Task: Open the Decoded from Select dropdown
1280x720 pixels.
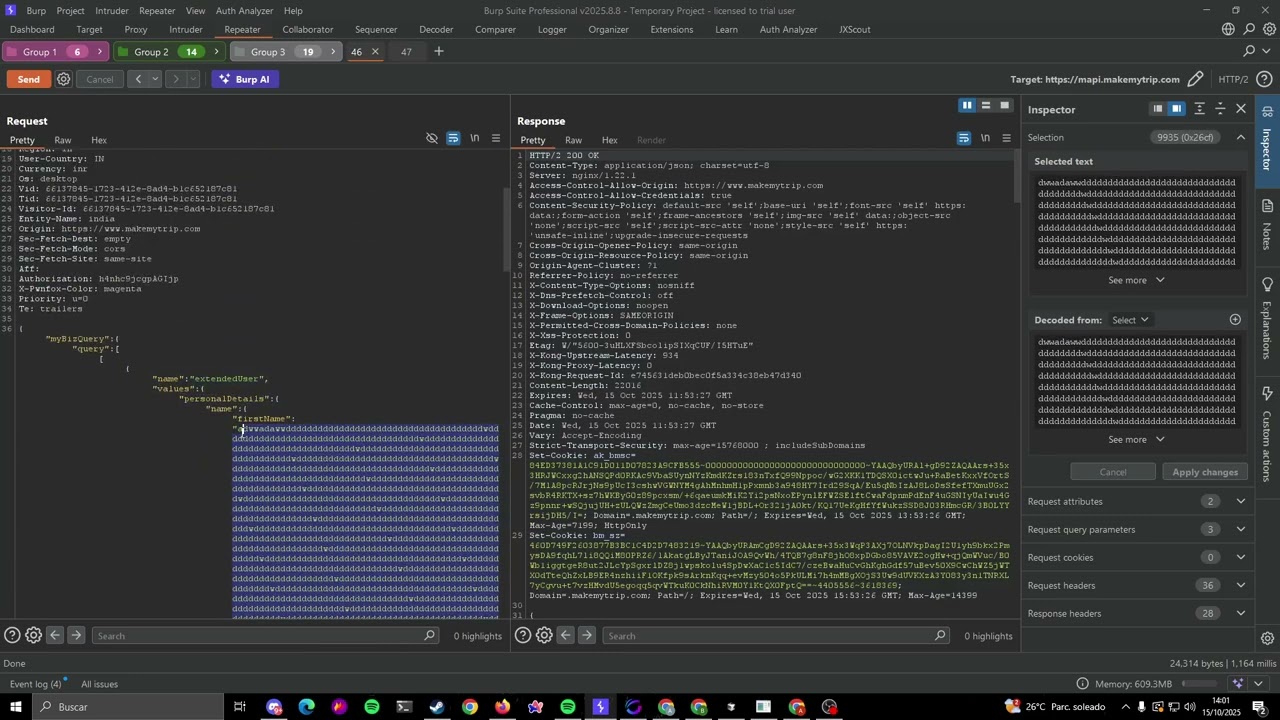Action: 1130,320
